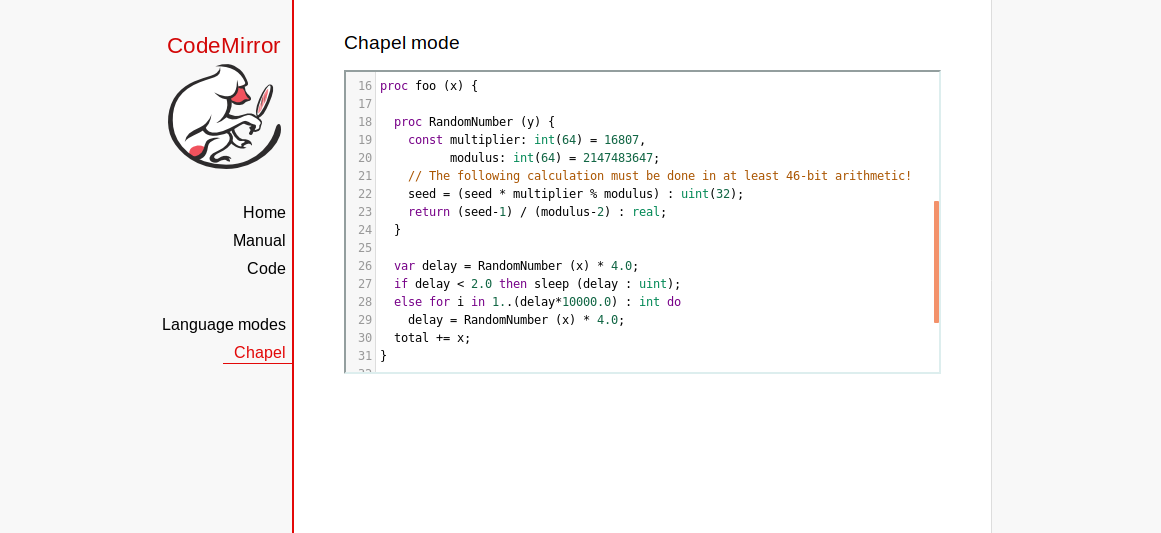Open the Manual link
The height and width of the screenshot is (533, 1161).
[259, 241]
